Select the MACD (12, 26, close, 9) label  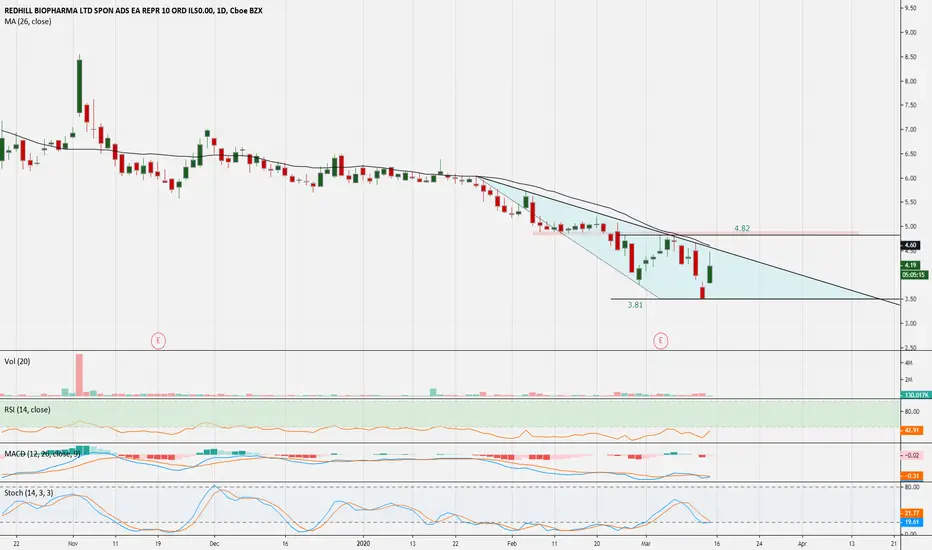[x=42, y=454]
